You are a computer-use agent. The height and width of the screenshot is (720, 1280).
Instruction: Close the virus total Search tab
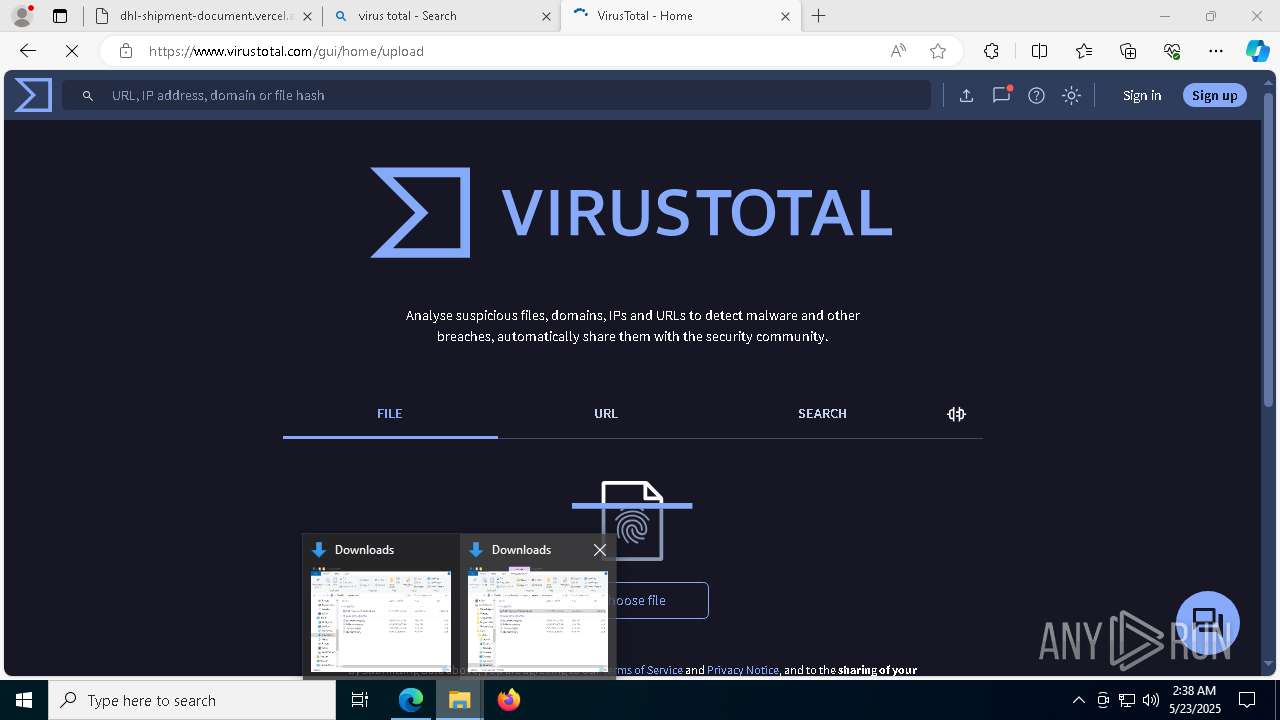tap(547, 16)
